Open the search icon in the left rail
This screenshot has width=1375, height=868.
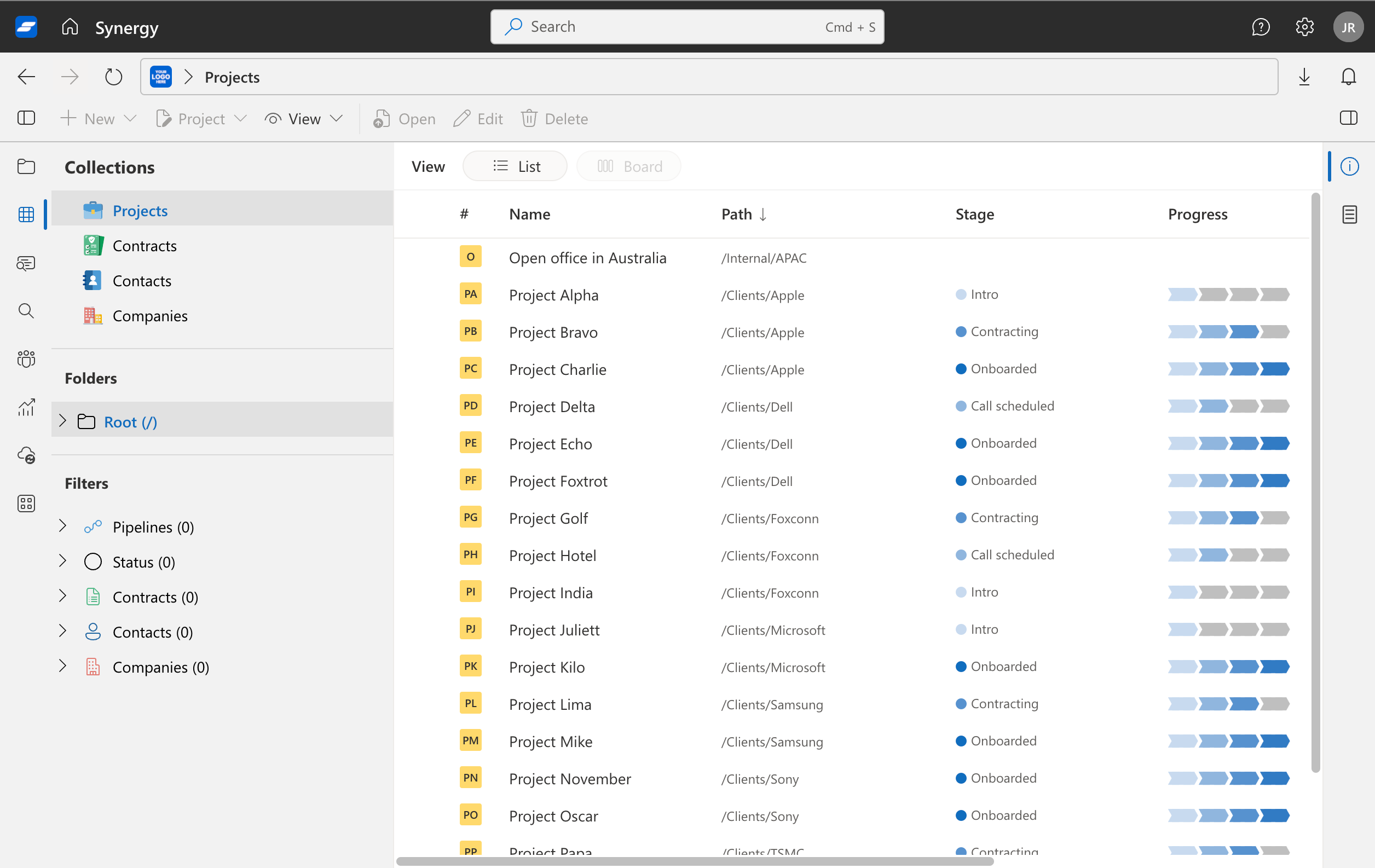pos(26,311)
